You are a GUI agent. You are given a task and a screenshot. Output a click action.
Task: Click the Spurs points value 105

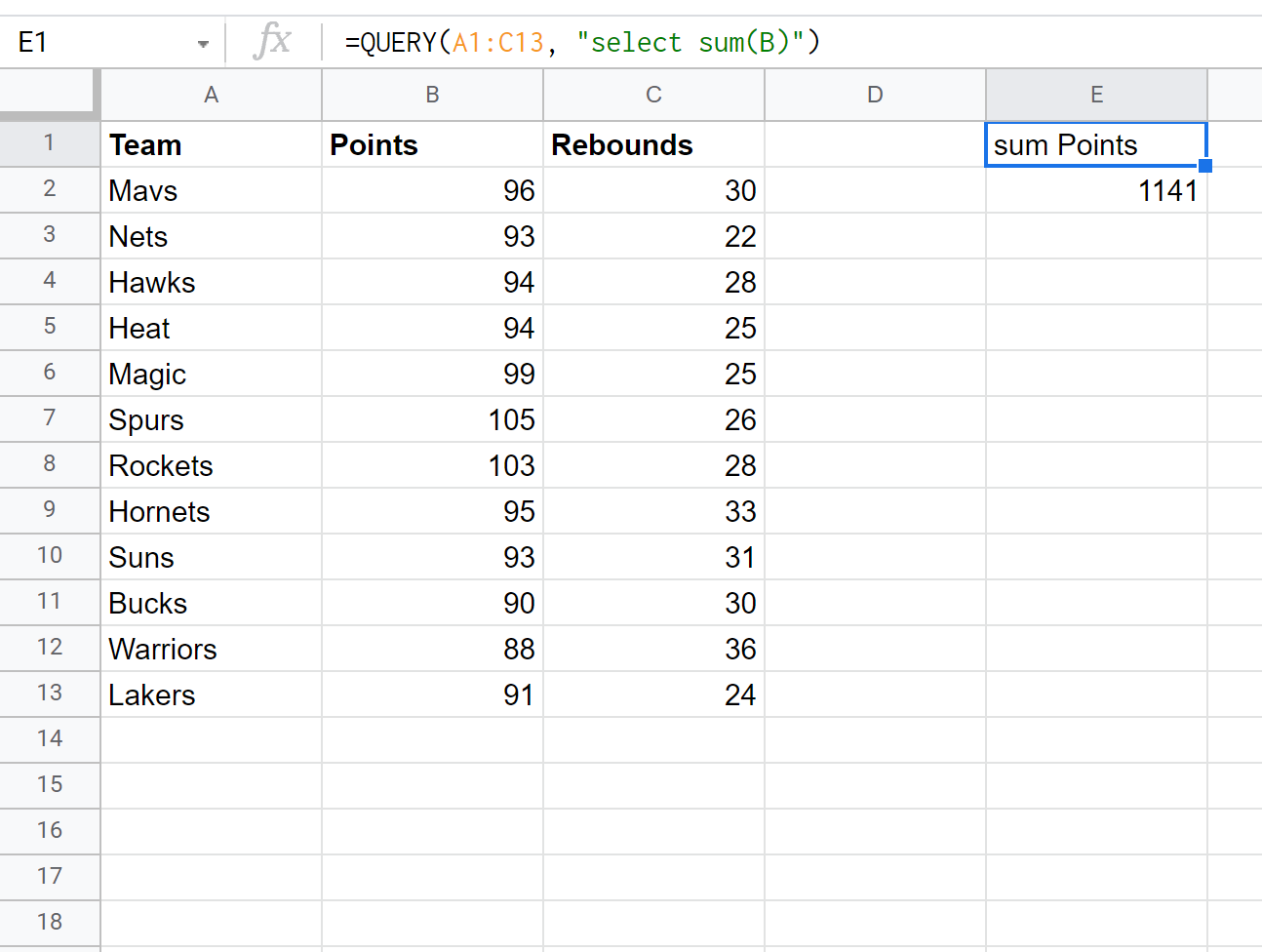(432, 419)
